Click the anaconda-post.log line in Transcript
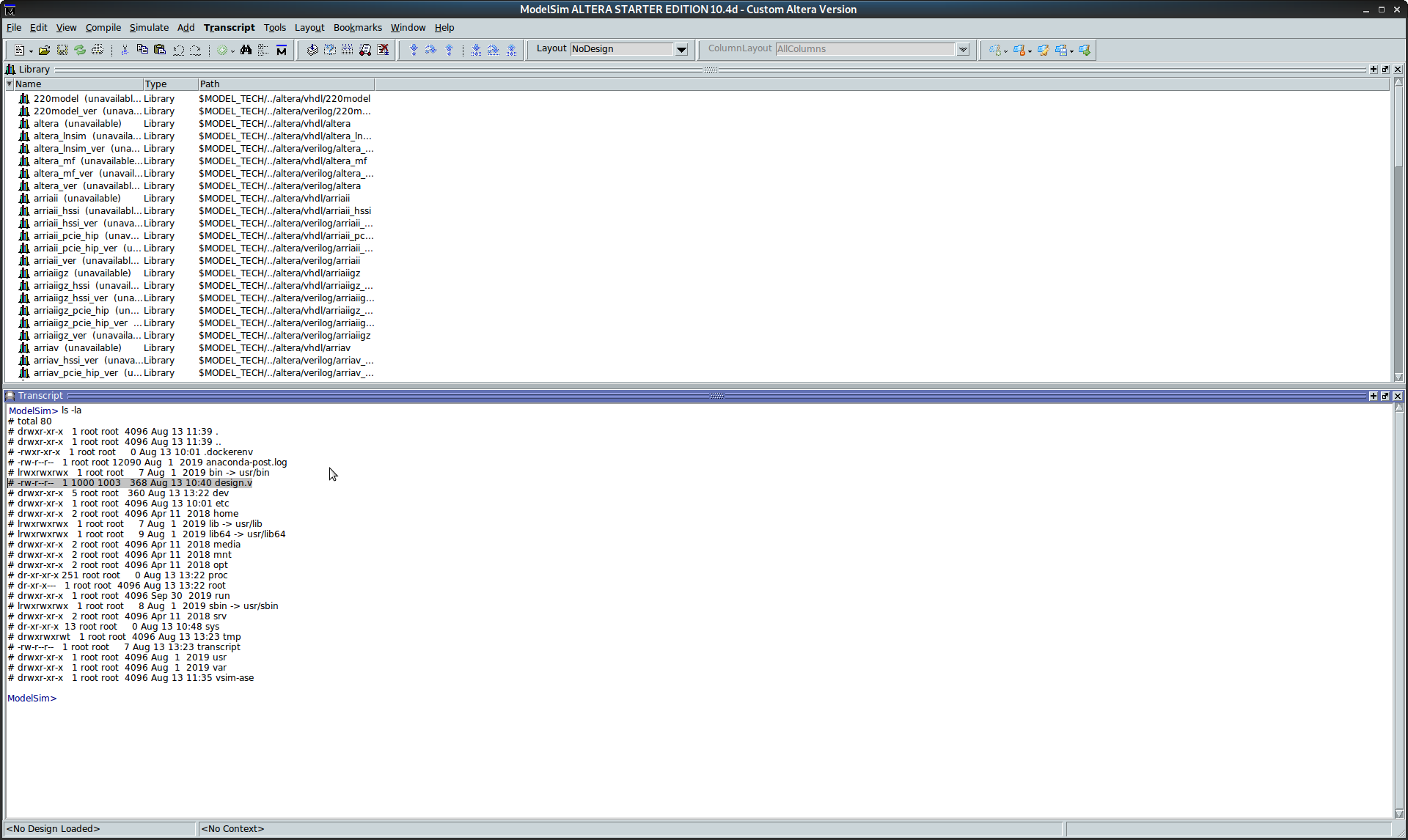Image resolution: width=1408 pixels, height=840 pixels. coord(147,463)
